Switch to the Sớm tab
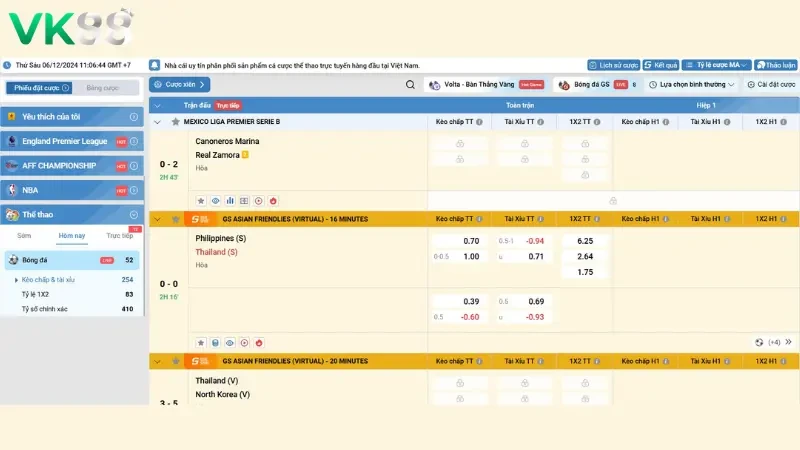This screenshot has height=450, width=800. pyautogui.click(x=24, y=236)
